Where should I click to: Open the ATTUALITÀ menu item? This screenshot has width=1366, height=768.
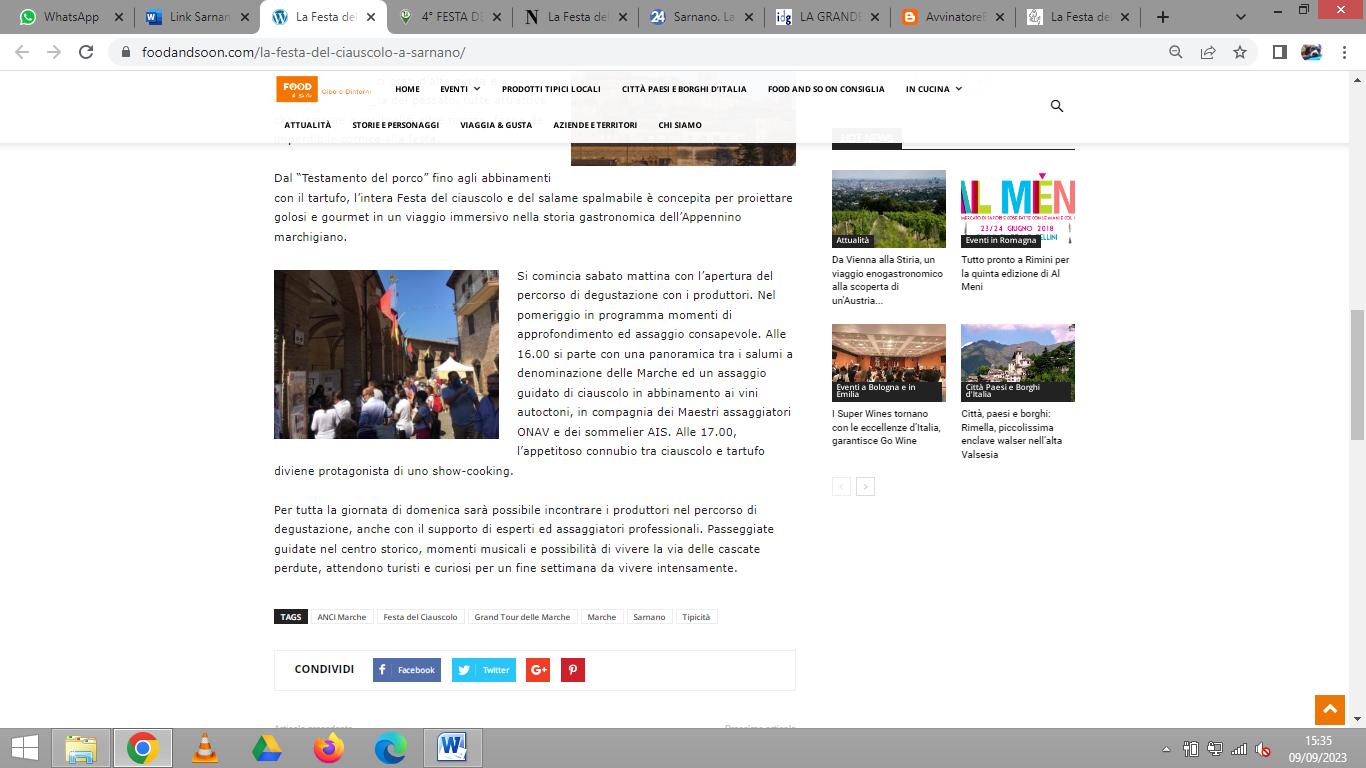[307, 125]
